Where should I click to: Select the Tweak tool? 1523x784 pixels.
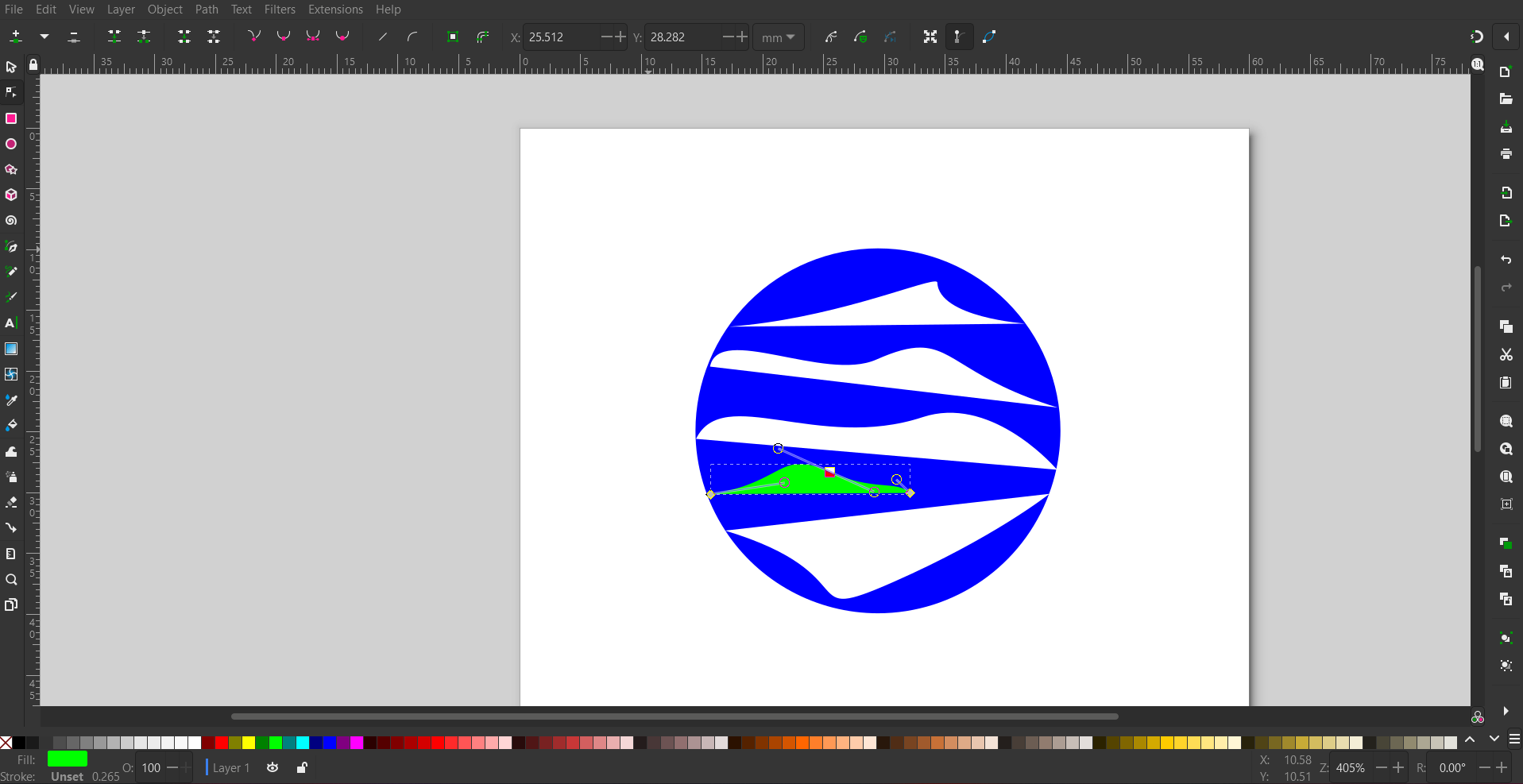point(11,451)
